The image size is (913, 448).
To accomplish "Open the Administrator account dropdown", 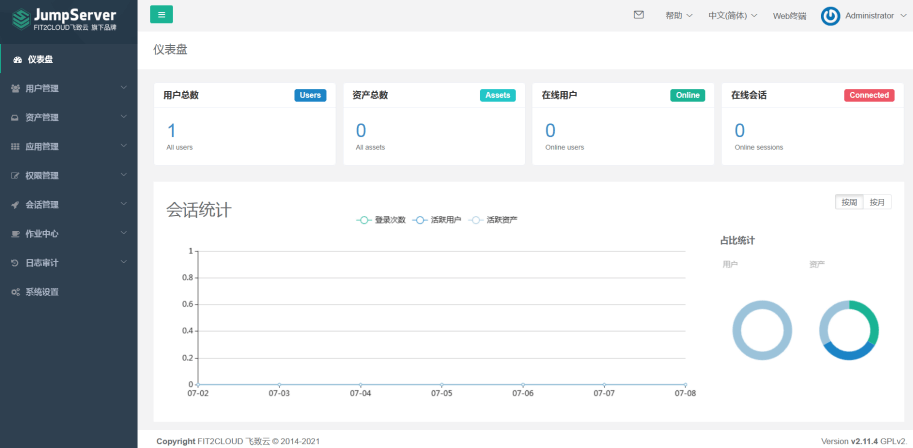I will click(877, 16).
